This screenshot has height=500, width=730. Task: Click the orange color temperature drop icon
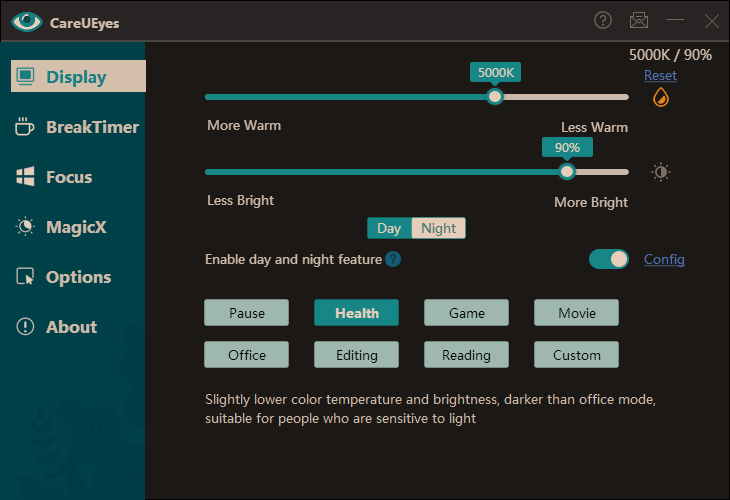pyautogui.click(x=661, y=97)
